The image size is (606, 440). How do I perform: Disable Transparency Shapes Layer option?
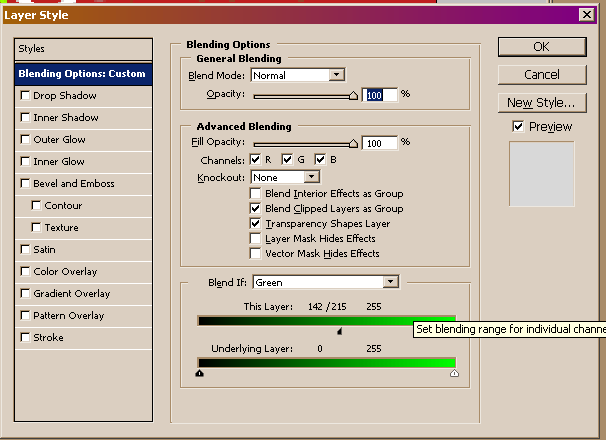[257, 224]
